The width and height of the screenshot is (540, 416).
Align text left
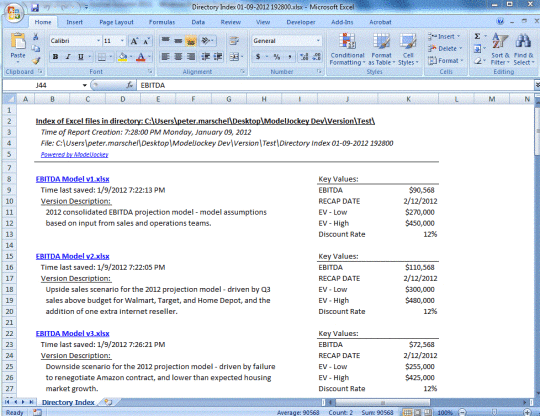[x=166, y=57]
